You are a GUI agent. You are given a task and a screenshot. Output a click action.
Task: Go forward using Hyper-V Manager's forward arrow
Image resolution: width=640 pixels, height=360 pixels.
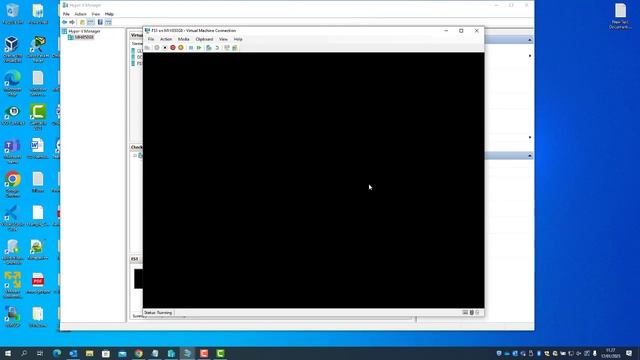(x=72, y=22)
